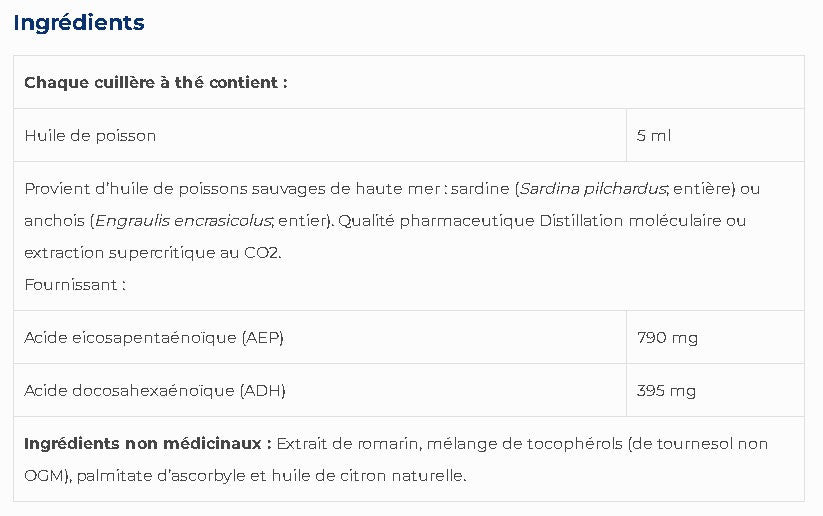The width and height of the screenshot is (823, 516).
Task: Click the Ingrédients heading
Action: 79,23
